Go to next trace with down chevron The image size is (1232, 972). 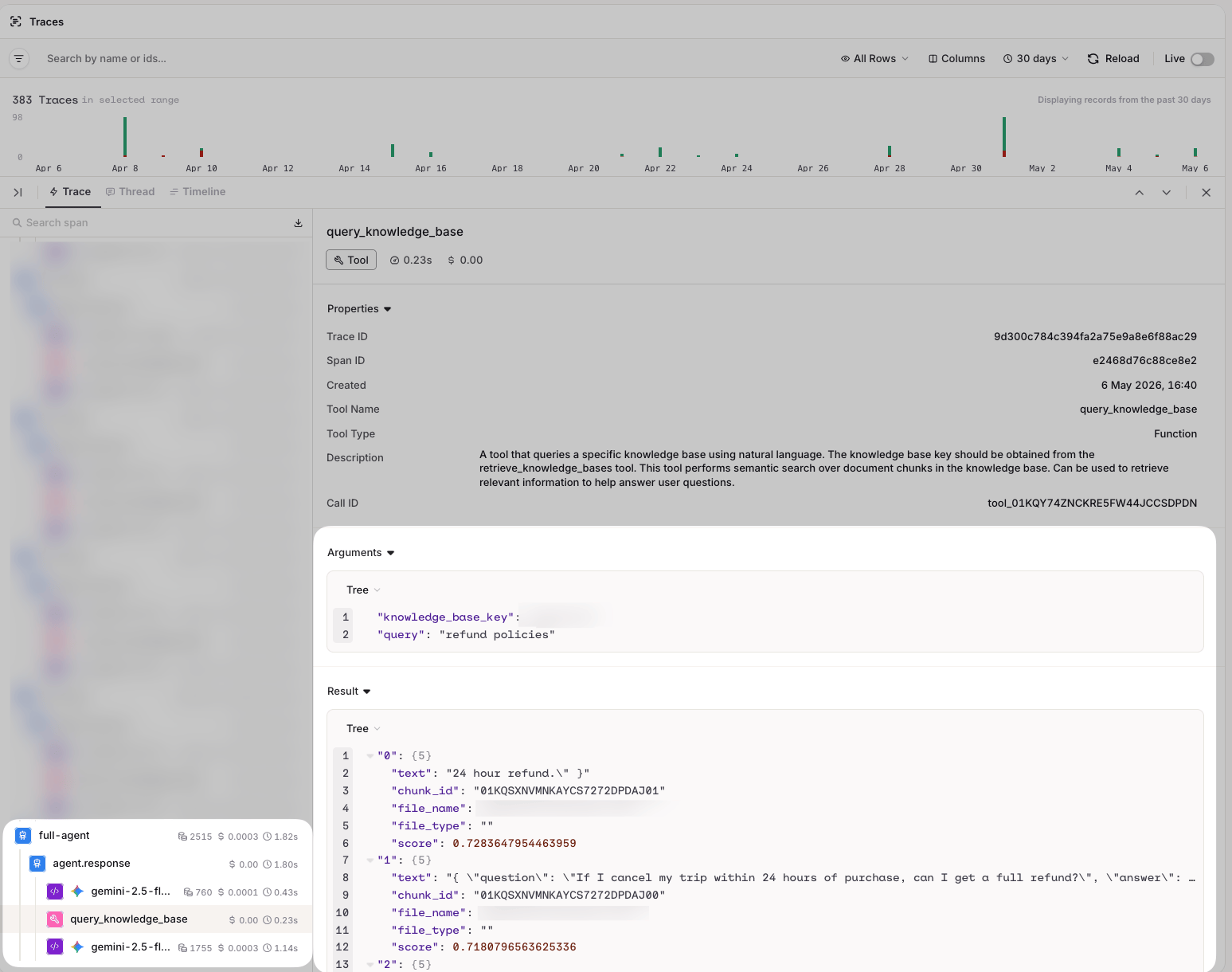[1167, 193]
